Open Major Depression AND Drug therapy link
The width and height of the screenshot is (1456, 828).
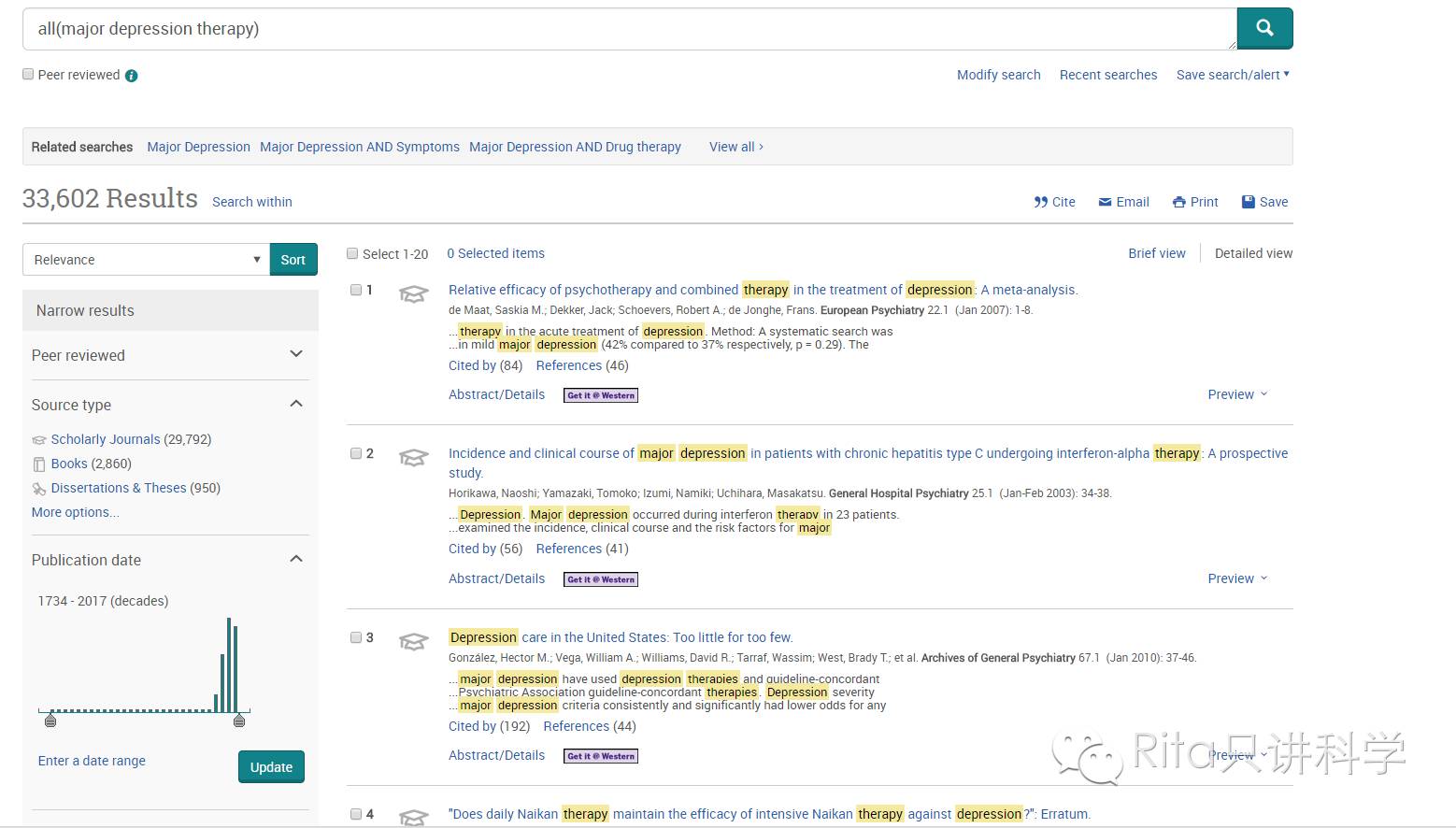[x=575, y=147]
